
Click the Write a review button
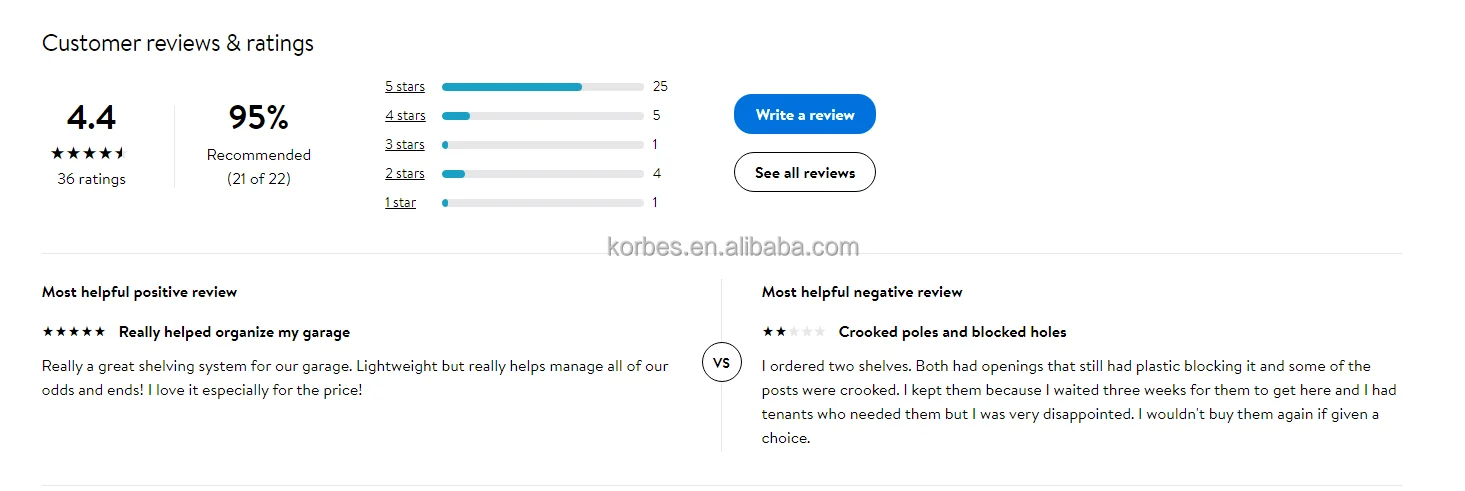click(804, 115)
